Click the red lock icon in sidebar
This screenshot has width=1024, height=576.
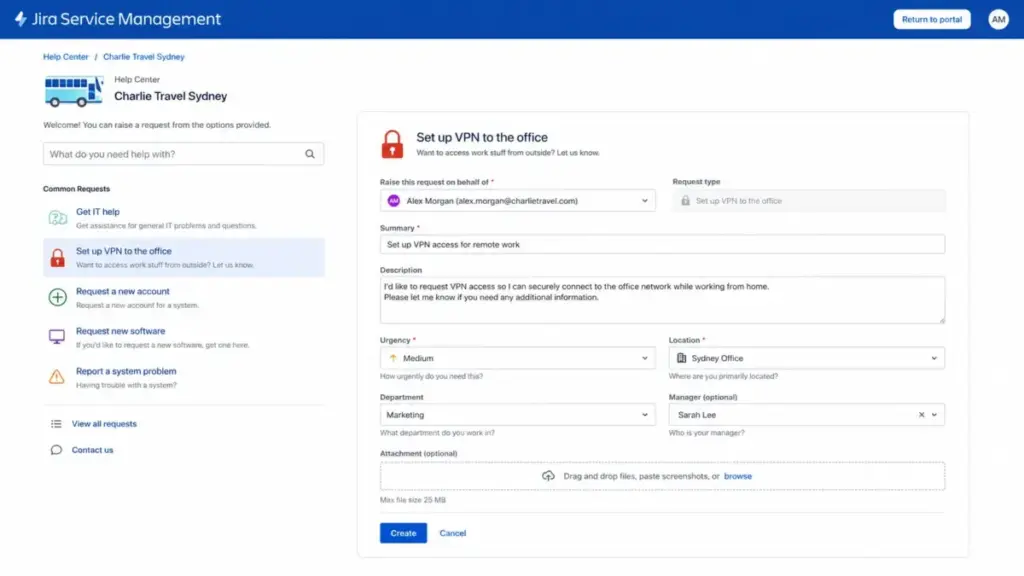[x=57, y=258]
